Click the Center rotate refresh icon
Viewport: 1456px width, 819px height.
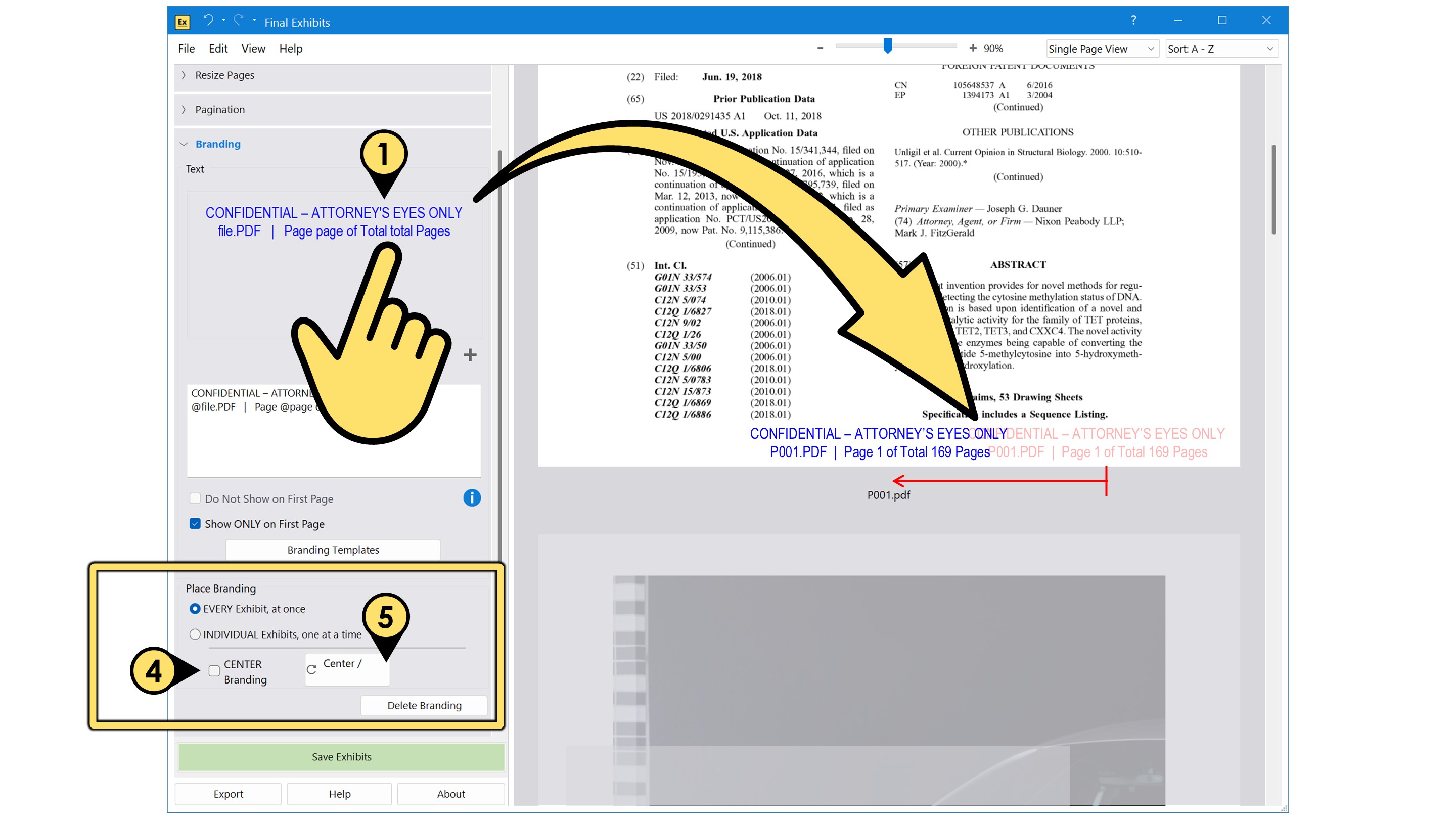311,670
